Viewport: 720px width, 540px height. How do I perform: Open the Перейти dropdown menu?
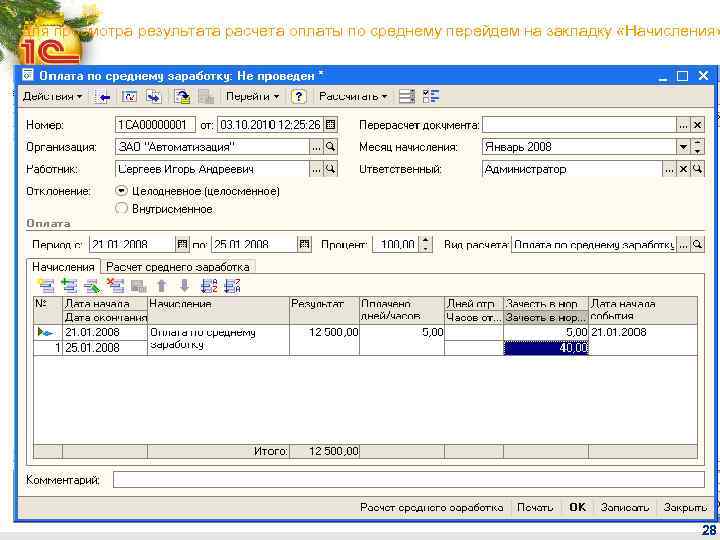(252, 96)
